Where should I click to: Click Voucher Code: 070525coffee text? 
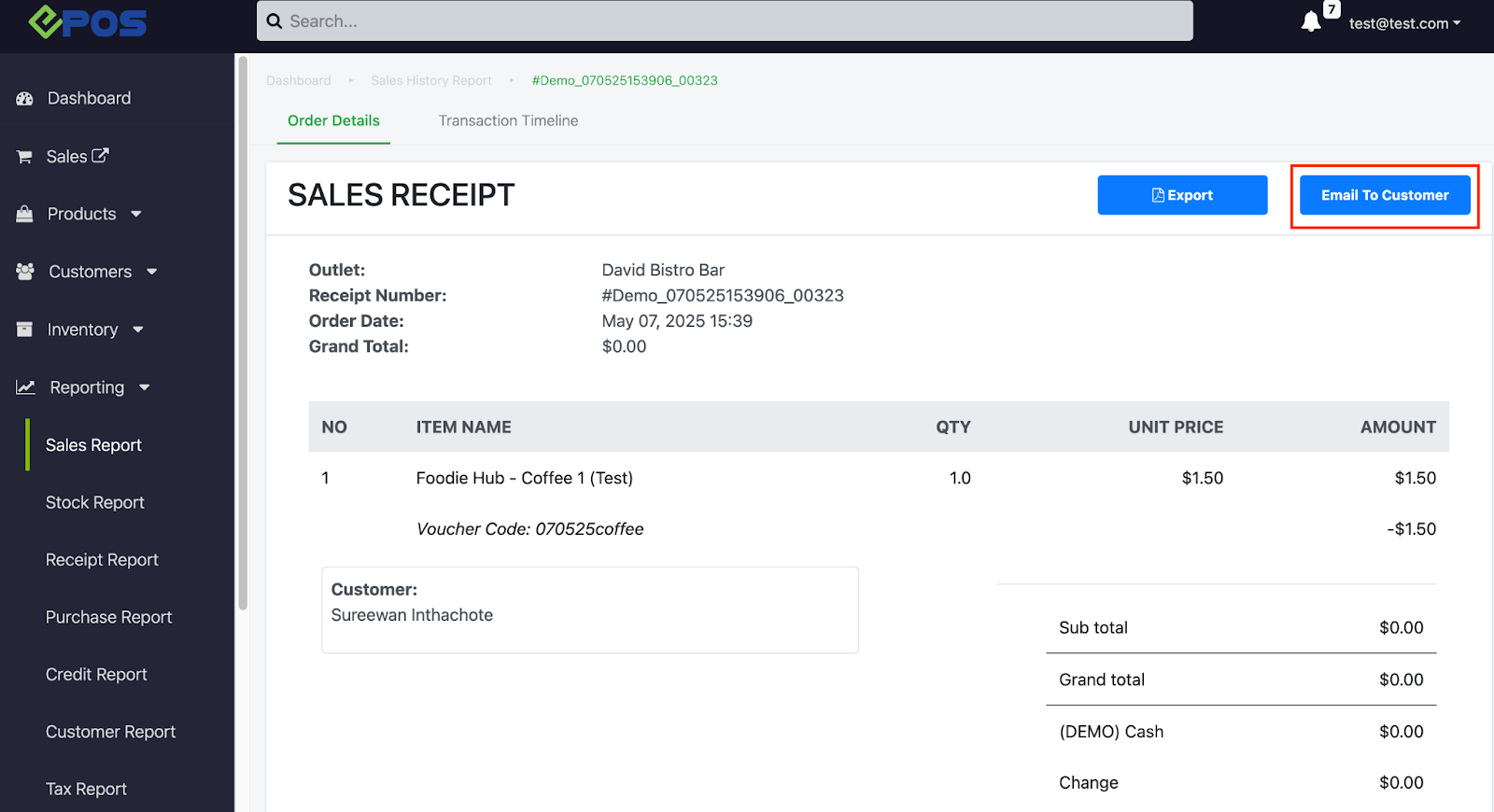(x=530, y=529)
